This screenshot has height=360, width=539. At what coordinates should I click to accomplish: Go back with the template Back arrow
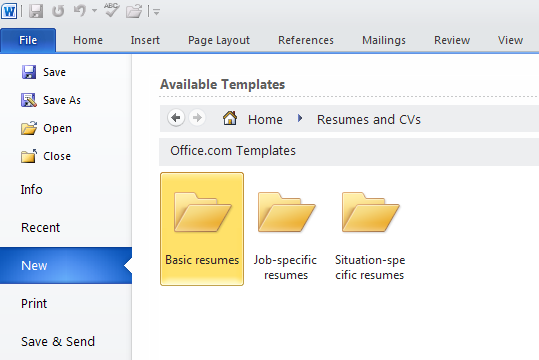coord(176,118)
